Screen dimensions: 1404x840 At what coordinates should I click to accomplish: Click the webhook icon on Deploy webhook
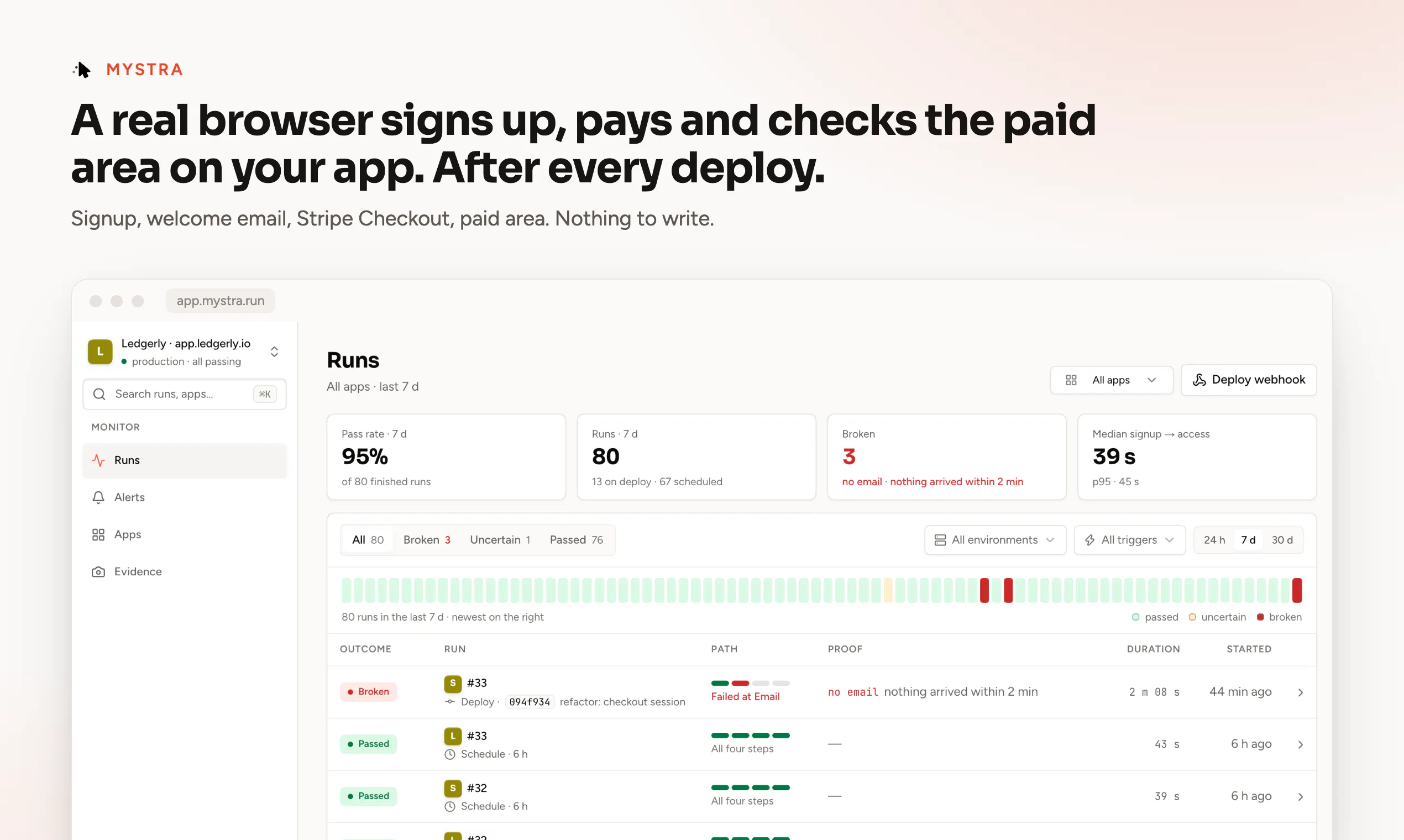tap(1199, 380)
